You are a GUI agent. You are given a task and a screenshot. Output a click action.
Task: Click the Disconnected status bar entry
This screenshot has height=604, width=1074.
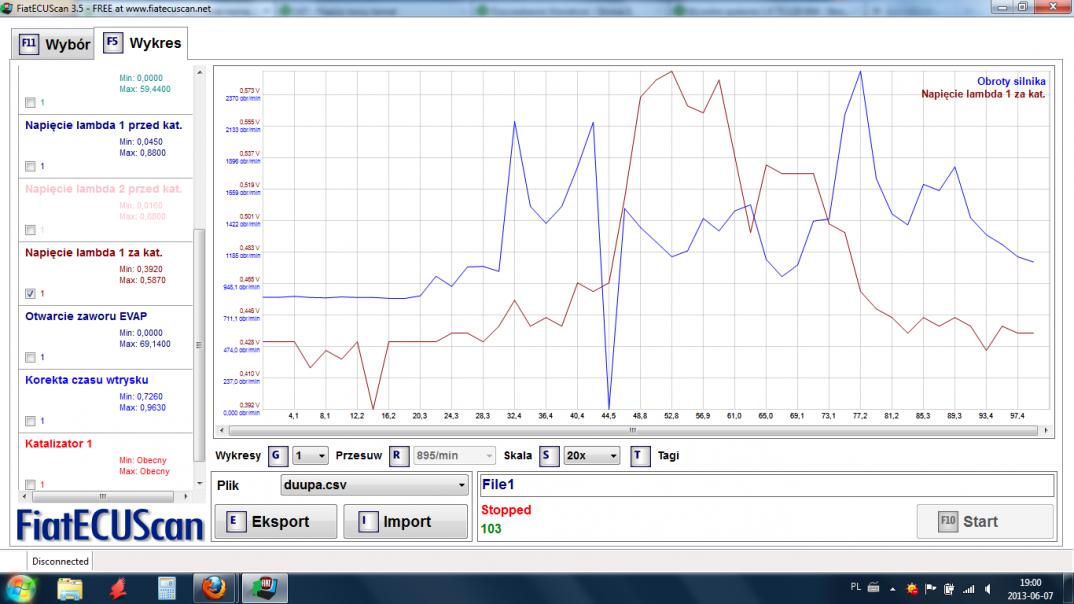(x=60, y=562)
